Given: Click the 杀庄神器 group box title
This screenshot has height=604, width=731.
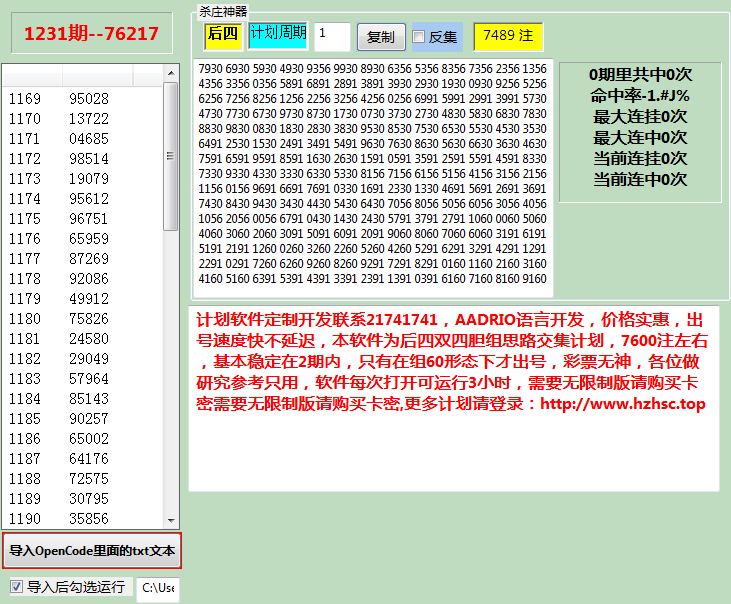Looking at the screenshot, I should pos(223,11).
